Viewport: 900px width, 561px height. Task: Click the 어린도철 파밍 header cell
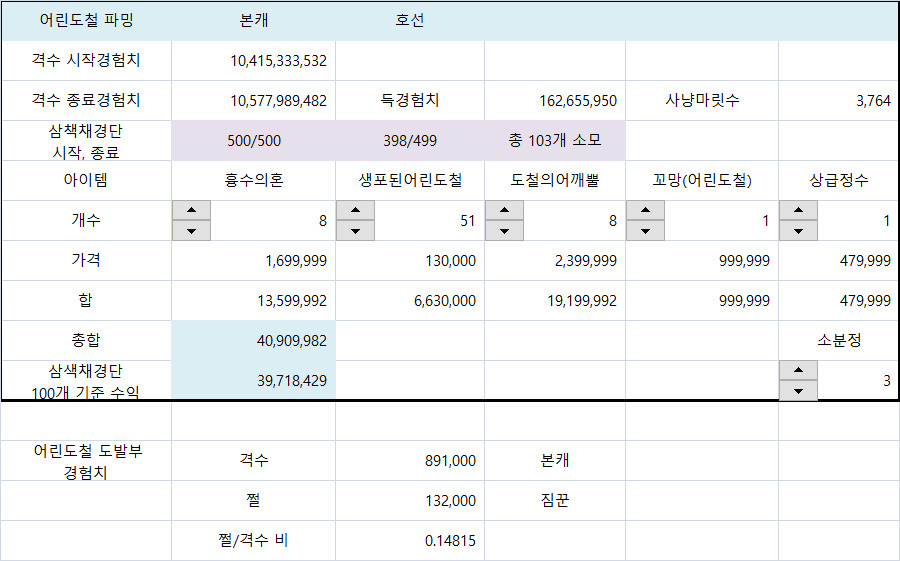(86, 21)
